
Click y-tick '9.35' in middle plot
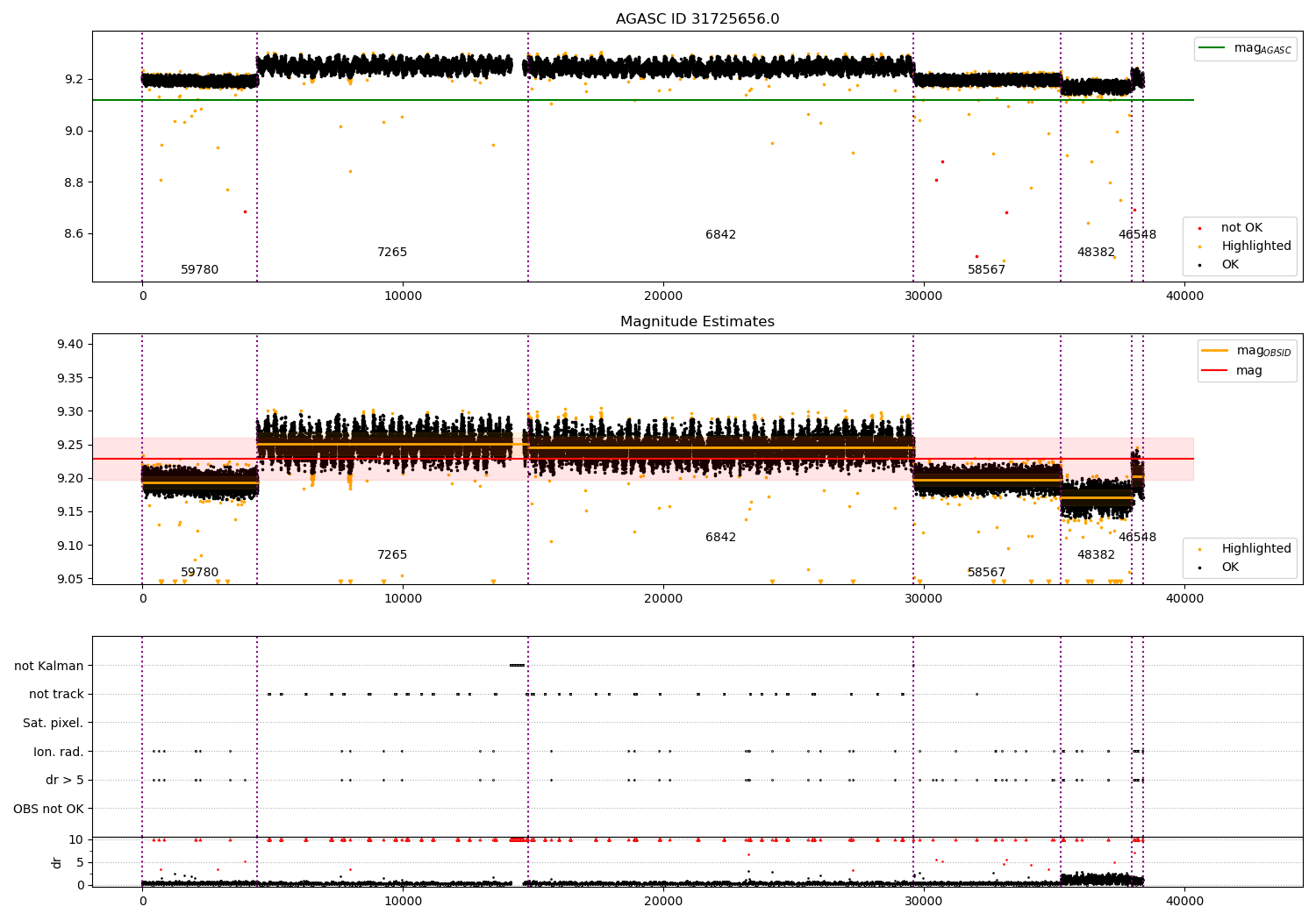(71, 378)
